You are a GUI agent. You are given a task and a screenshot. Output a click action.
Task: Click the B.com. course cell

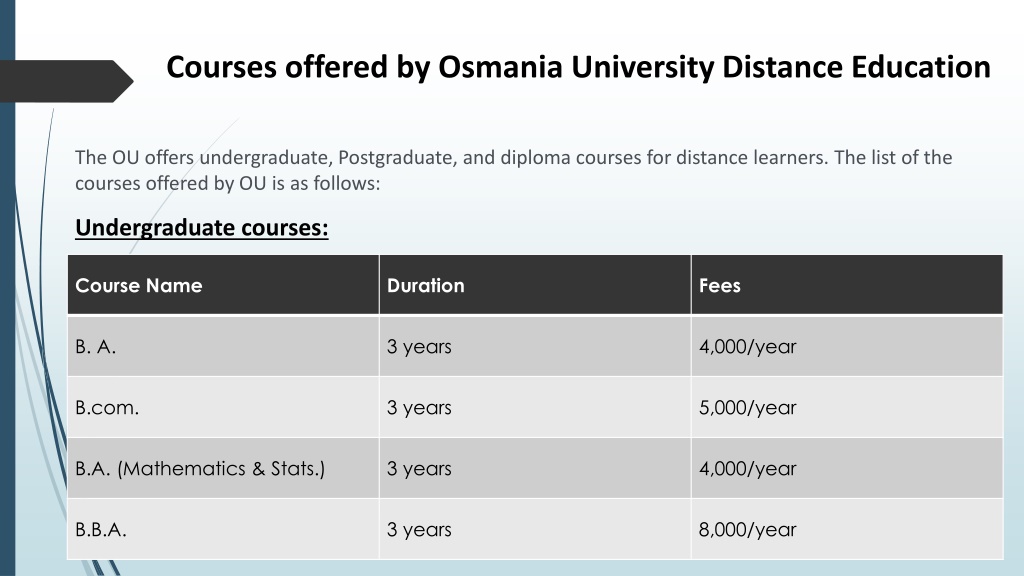point(223,408)
